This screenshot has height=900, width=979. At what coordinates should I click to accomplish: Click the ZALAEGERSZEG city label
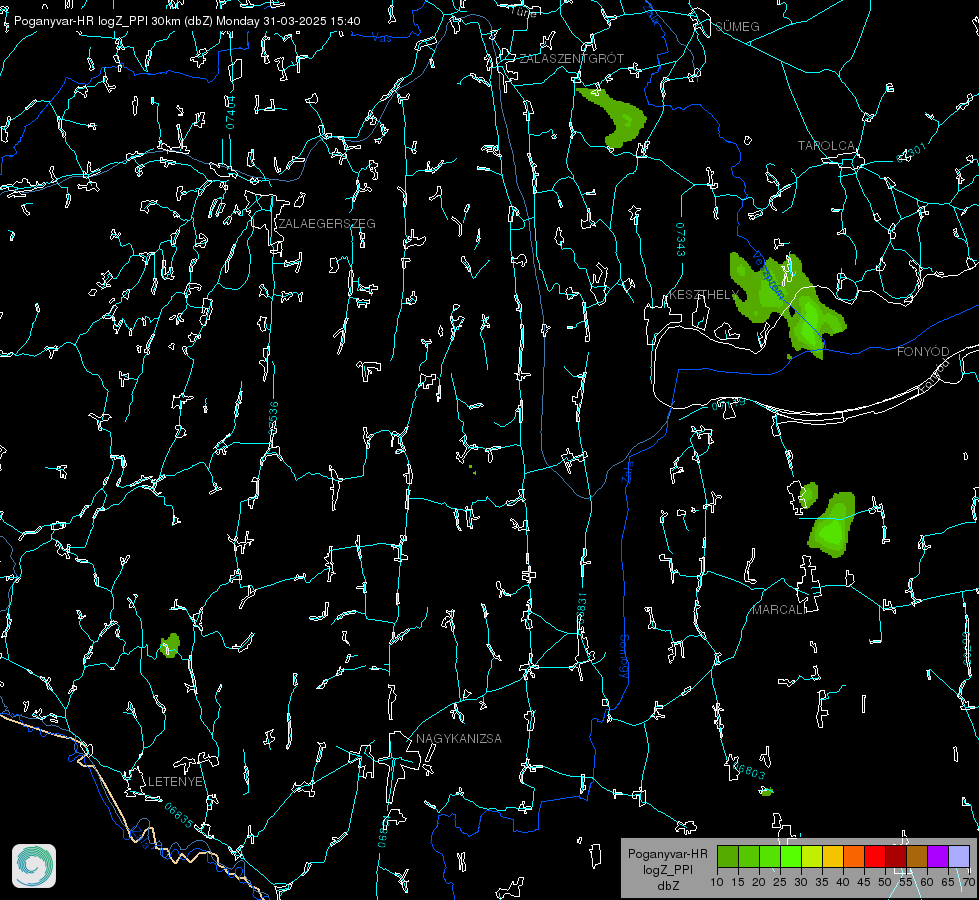[x=327, y=224]
